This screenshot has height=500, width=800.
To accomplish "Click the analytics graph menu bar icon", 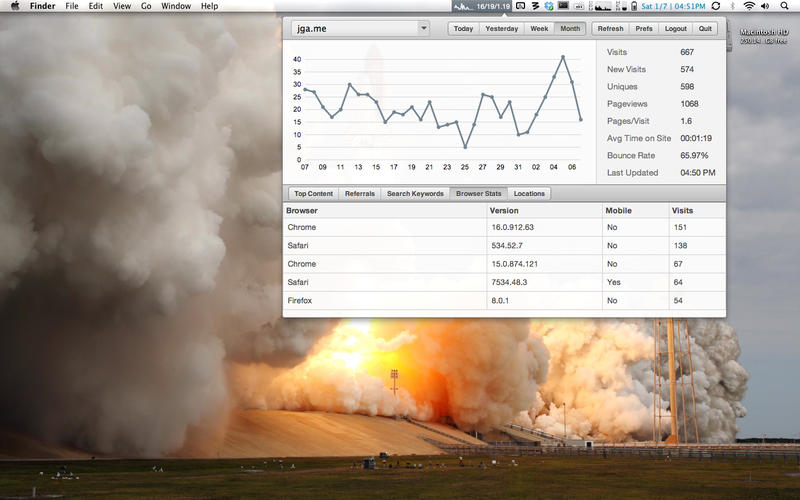I will 462,6.
